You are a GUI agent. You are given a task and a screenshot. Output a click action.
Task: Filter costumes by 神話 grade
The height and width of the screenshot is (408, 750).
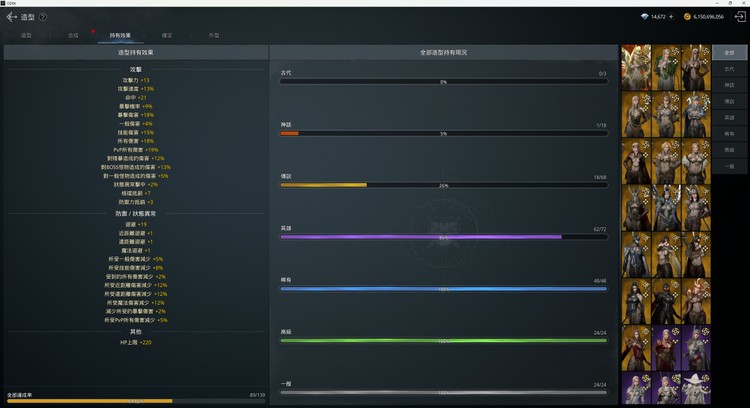729,85
